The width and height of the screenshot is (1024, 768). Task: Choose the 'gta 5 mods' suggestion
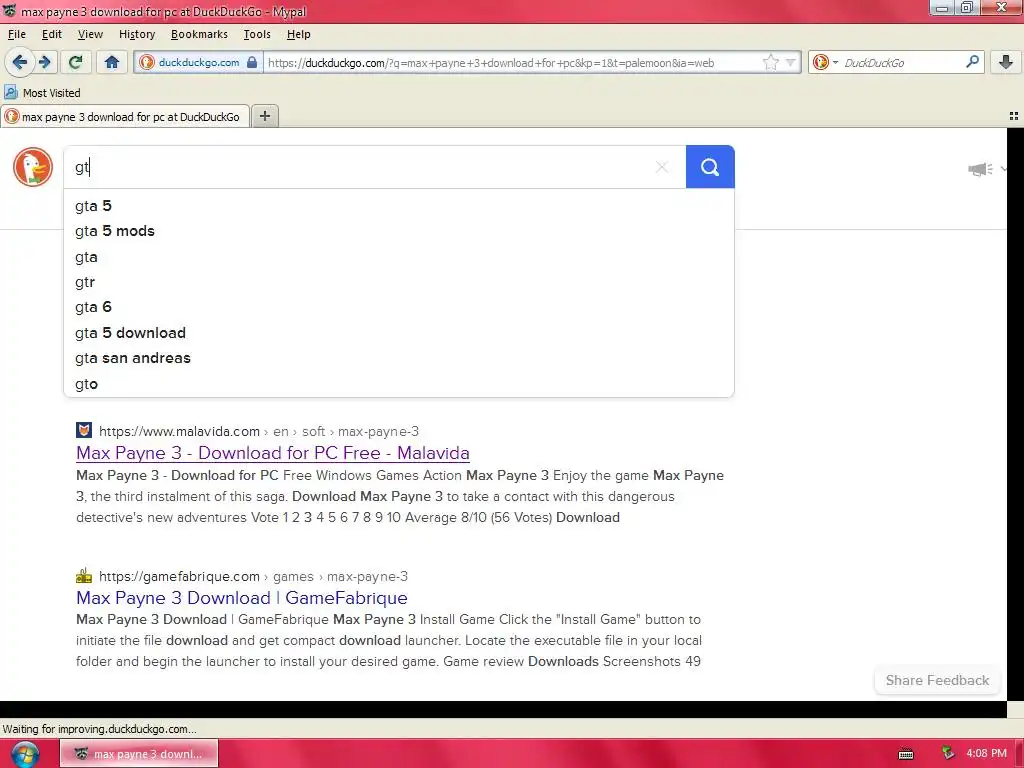[x=398, y=231]
